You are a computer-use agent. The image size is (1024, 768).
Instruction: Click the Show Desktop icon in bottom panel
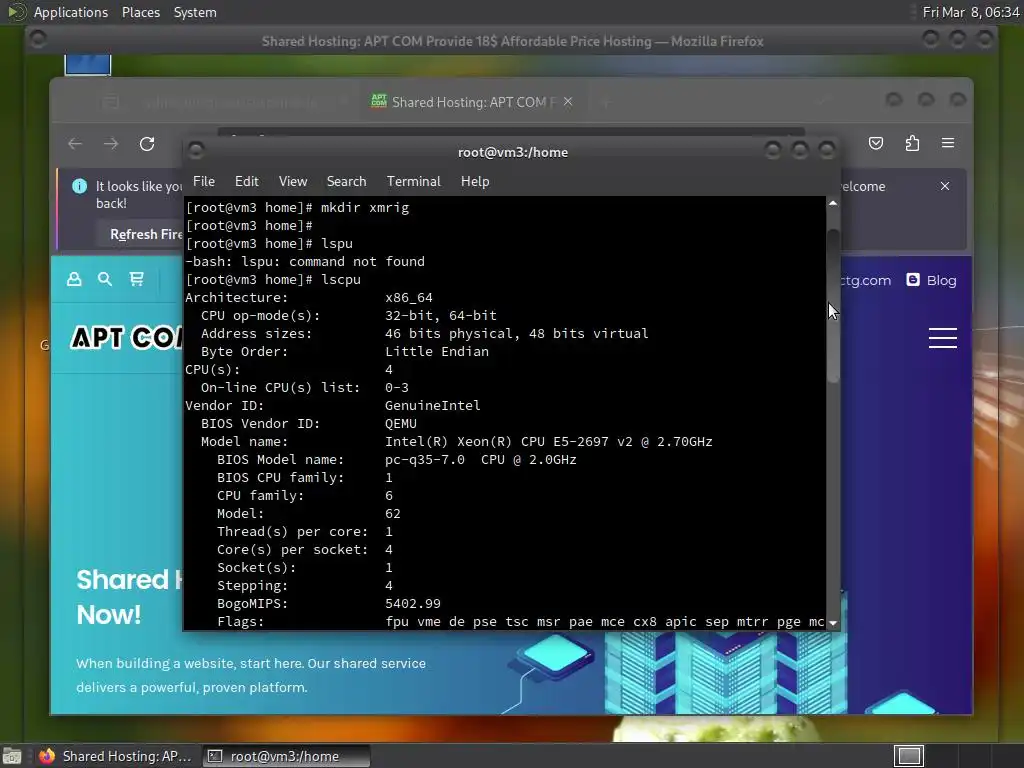(x=12, y=756)
